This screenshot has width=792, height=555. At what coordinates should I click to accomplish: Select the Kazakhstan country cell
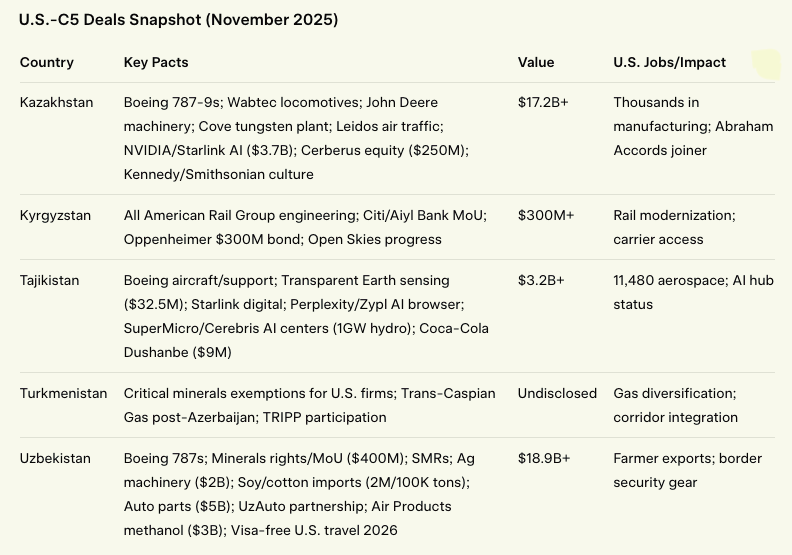point(57,102)
